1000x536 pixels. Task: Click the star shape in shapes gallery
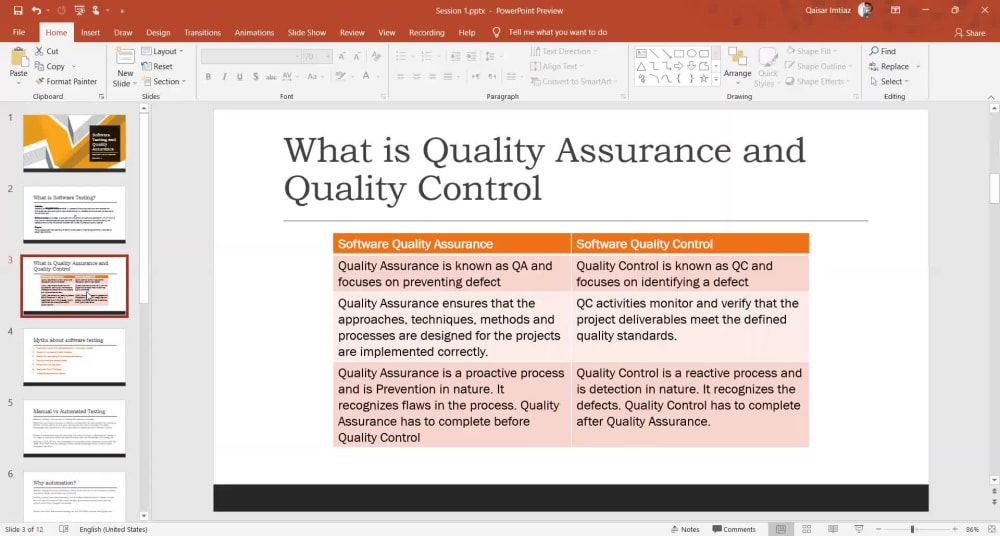point(703,78)
